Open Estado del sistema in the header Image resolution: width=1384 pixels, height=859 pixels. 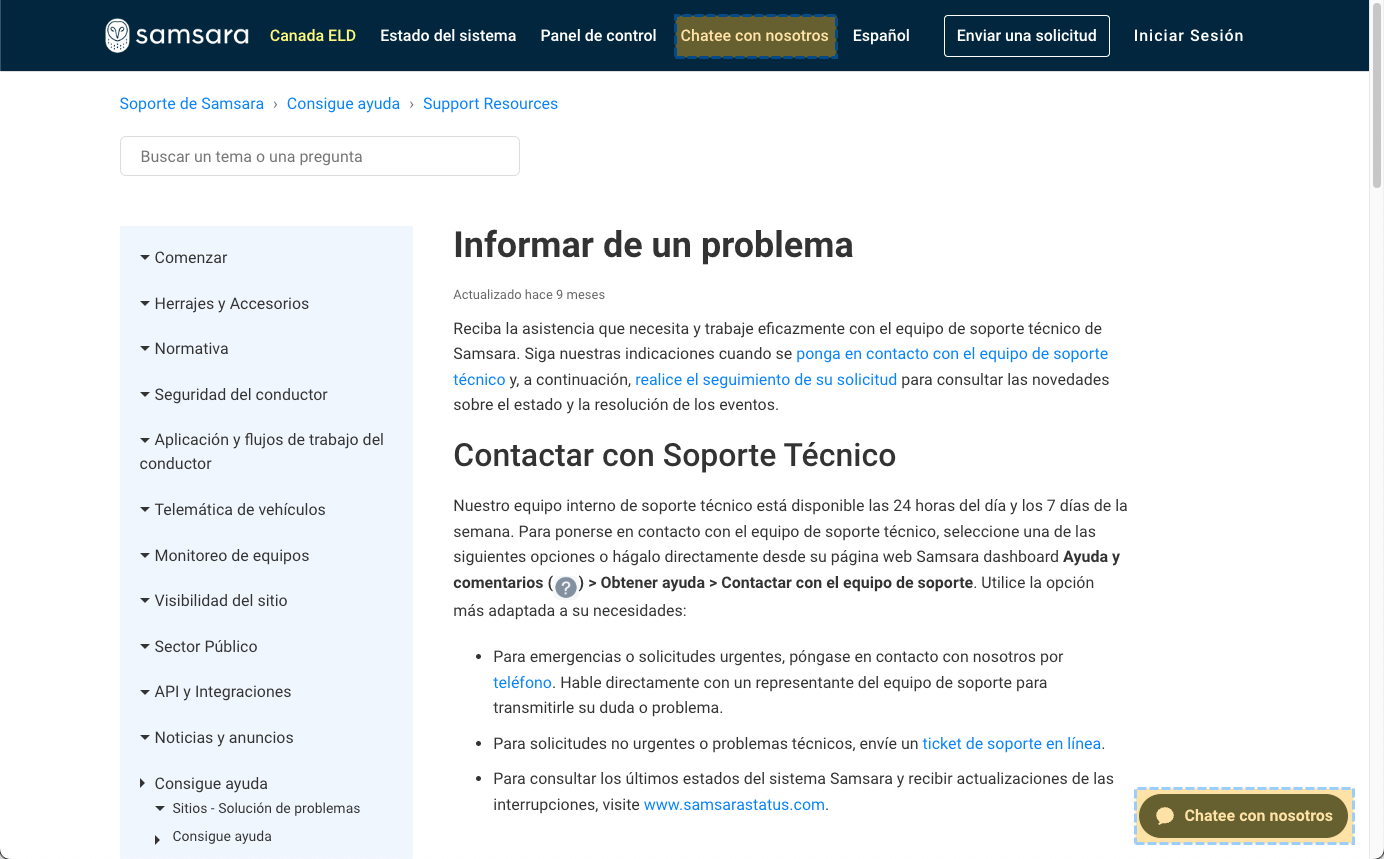coord(448,35)
